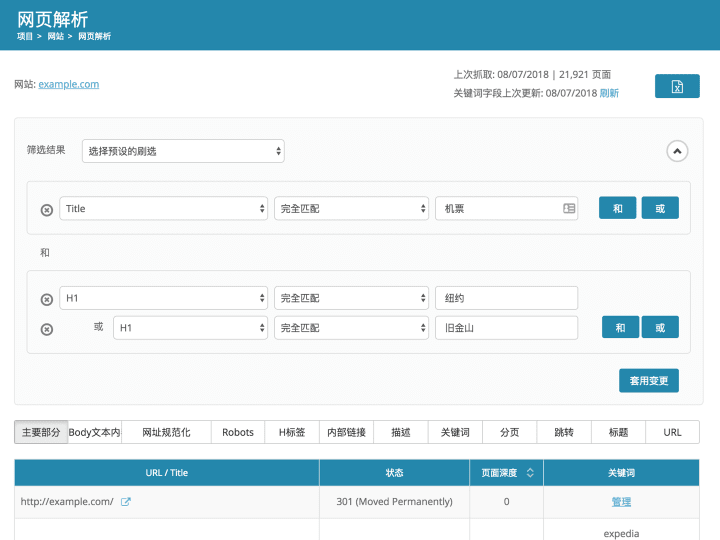Screen dimensions: 720x540
Task: Click the Excel export icon button
Action: pos(677,86)
